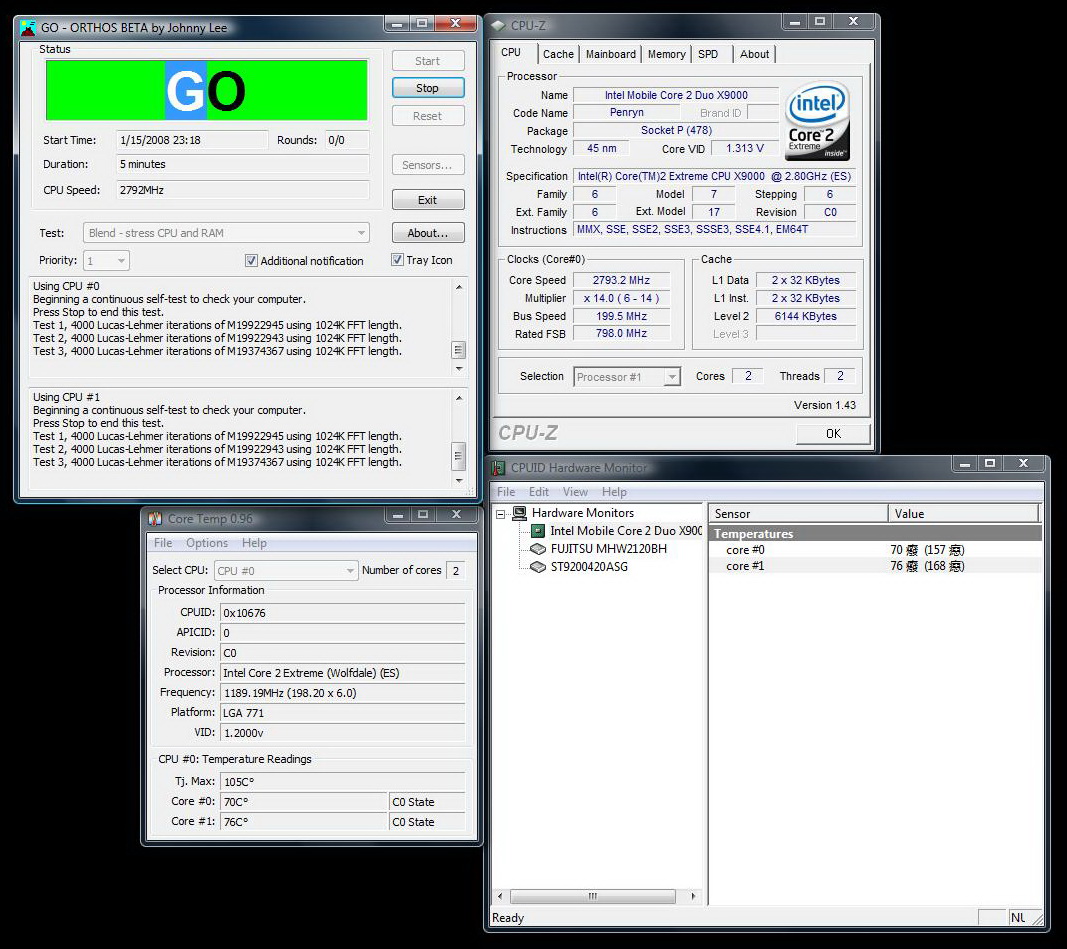Click the Exit button in ORTHOS
This screenshot has height=949, width=1067.
click(427, 200)
